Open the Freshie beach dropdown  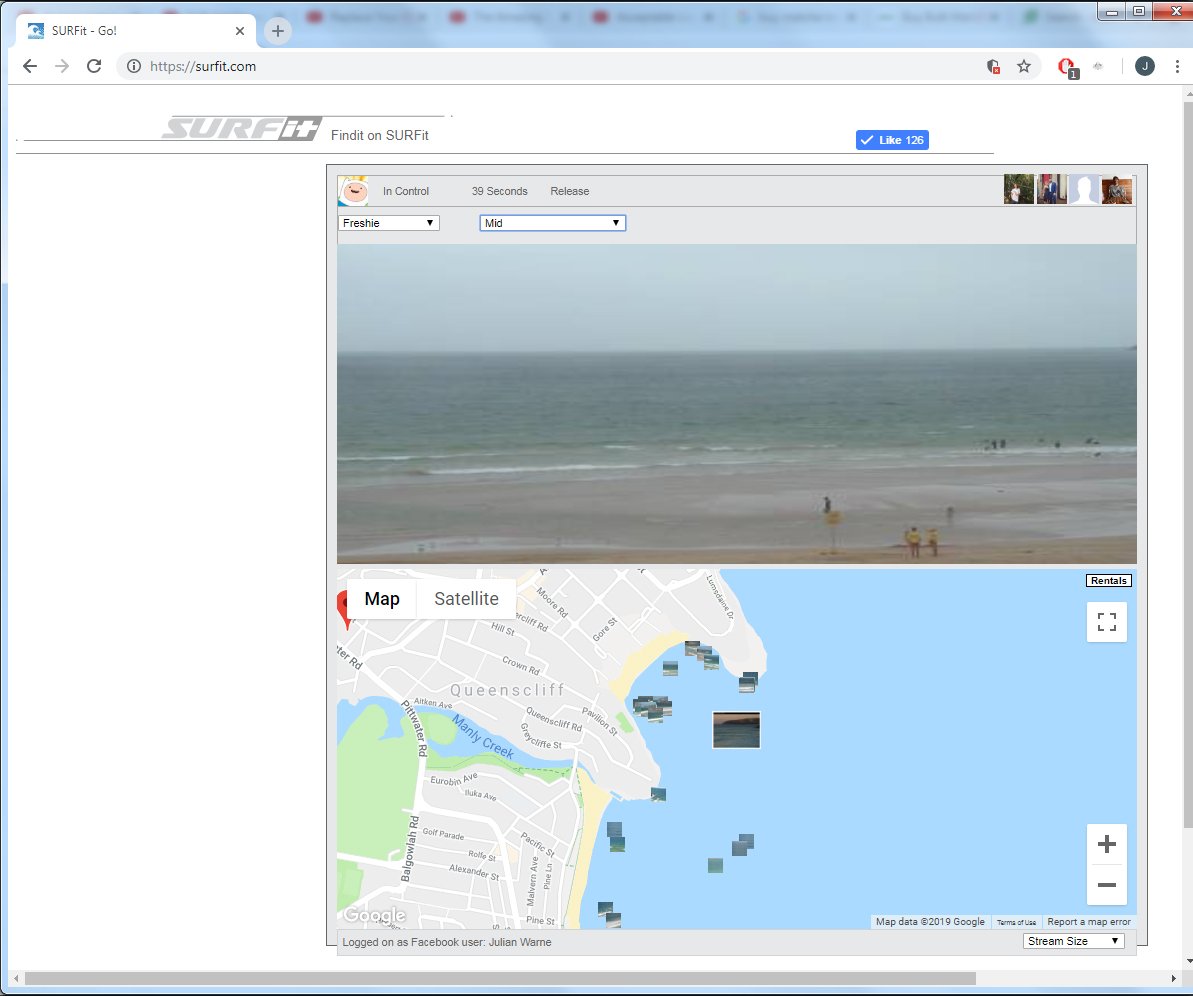pos(389,223)
